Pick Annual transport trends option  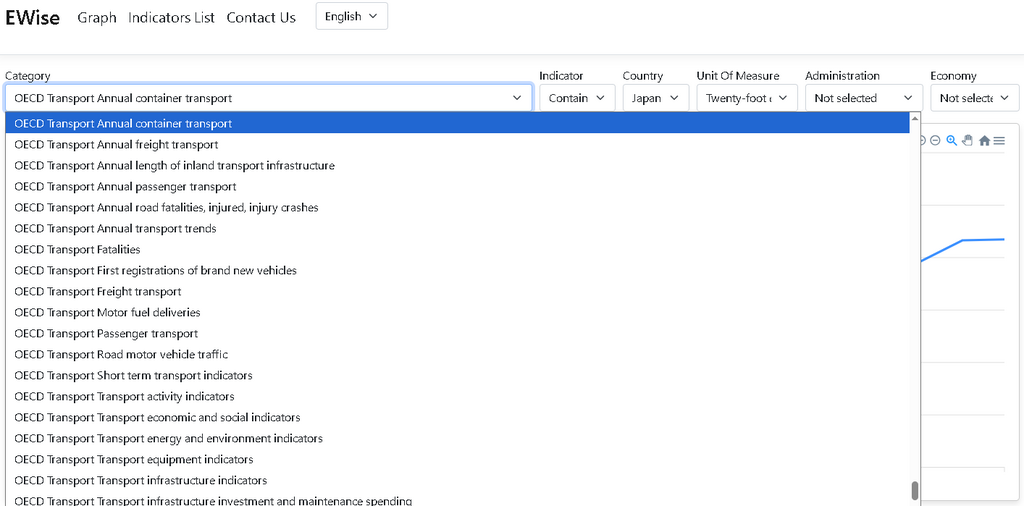coord(457,229)
